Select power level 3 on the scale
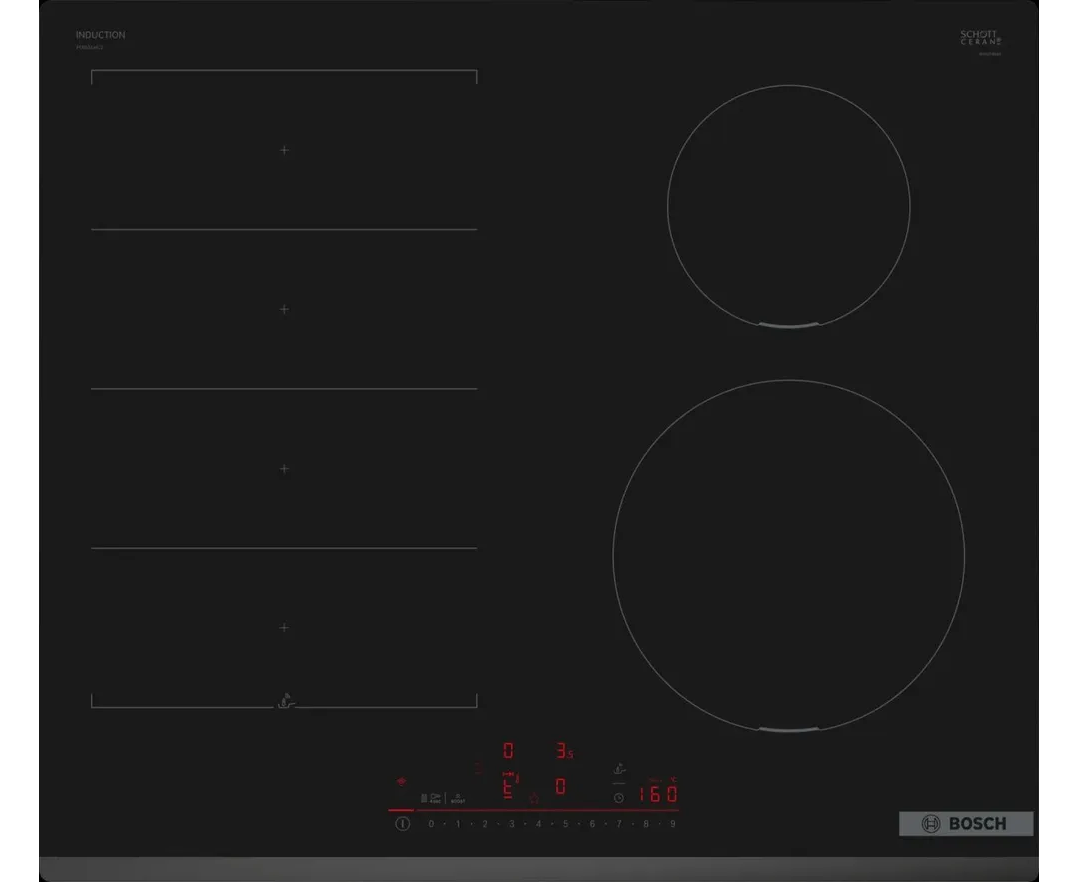1078x882 pixels. tap(511, 824)
